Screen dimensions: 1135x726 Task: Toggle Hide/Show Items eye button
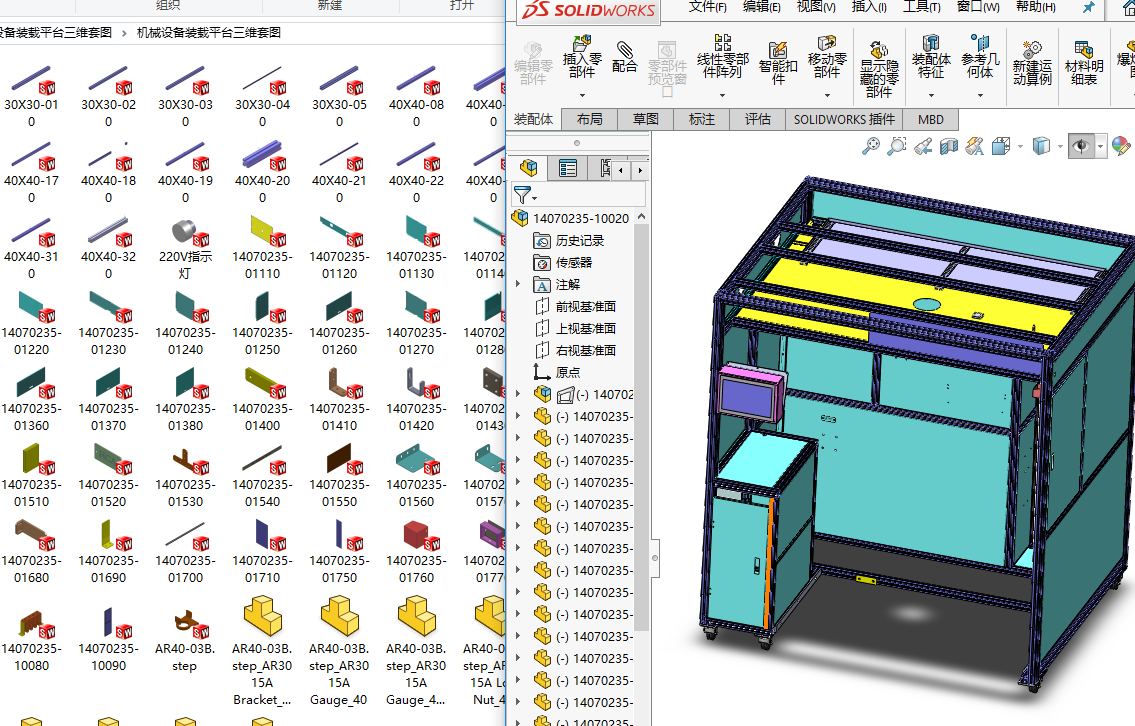[1081, 146]
